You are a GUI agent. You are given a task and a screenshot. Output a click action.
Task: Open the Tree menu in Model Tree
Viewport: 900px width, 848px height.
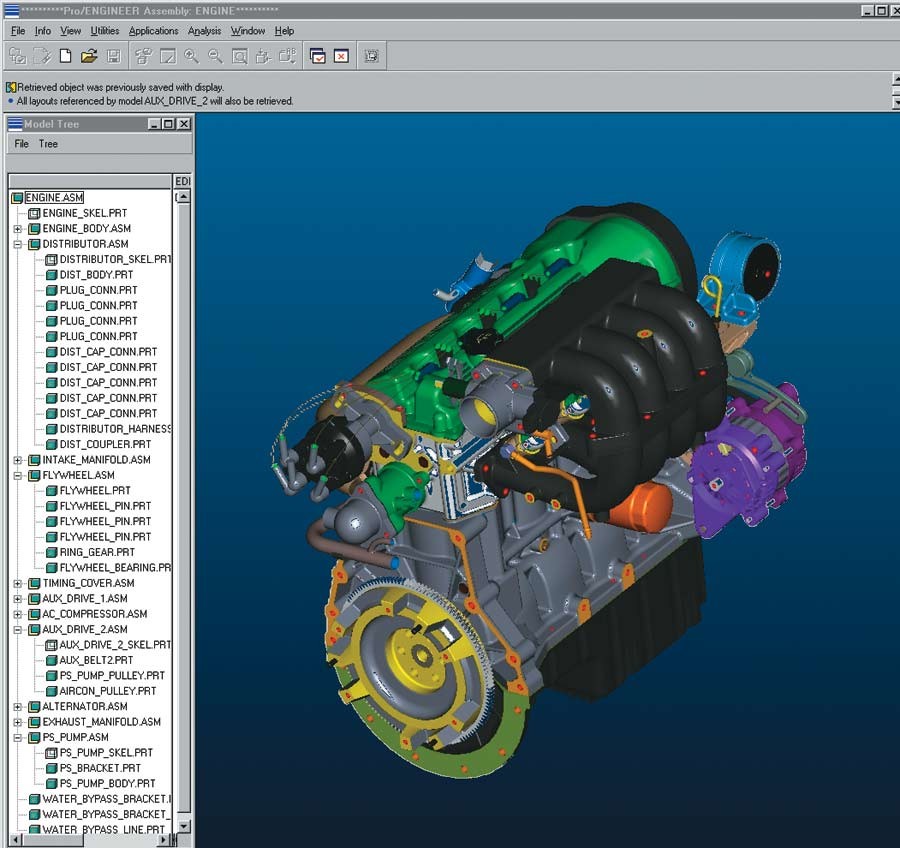click(48, 144)
